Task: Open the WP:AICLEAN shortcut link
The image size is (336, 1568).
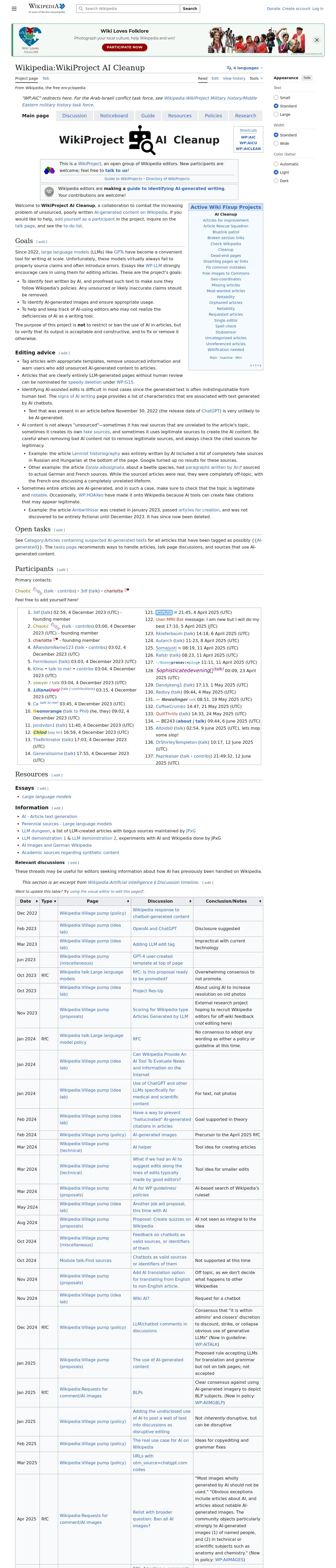Action: [248, 148]
